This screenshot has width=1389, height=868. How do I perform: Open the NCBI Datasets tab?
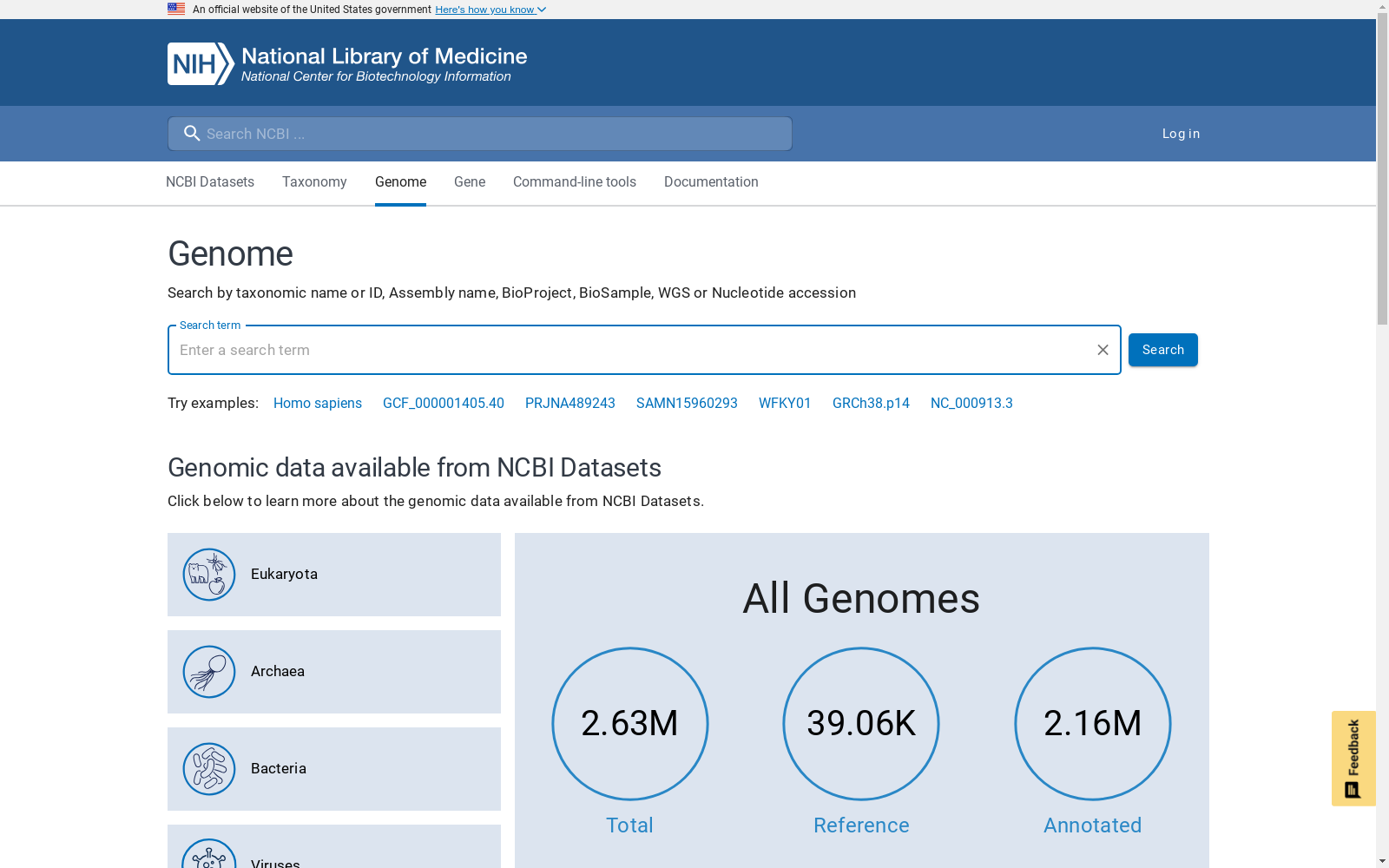(x=210, y=182)
